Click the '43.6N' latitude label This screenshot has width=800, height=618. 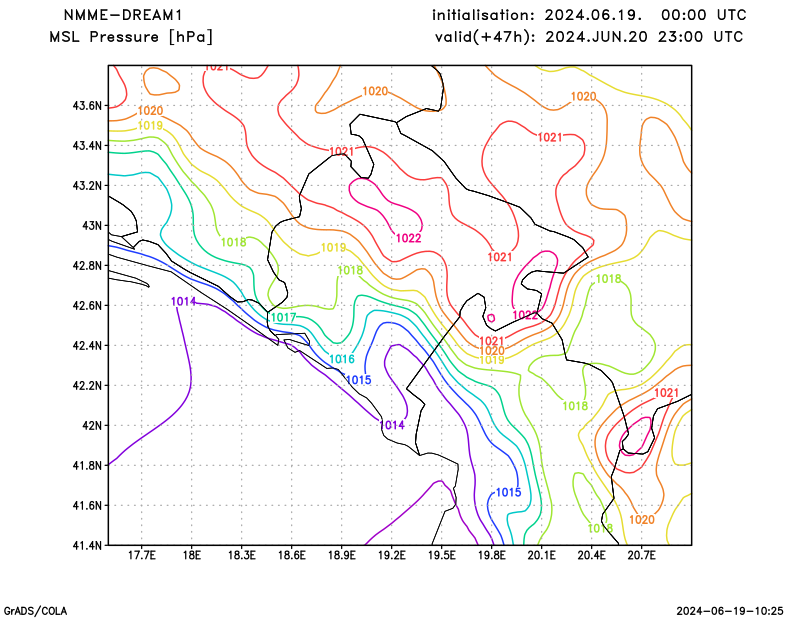click(87, 106)
